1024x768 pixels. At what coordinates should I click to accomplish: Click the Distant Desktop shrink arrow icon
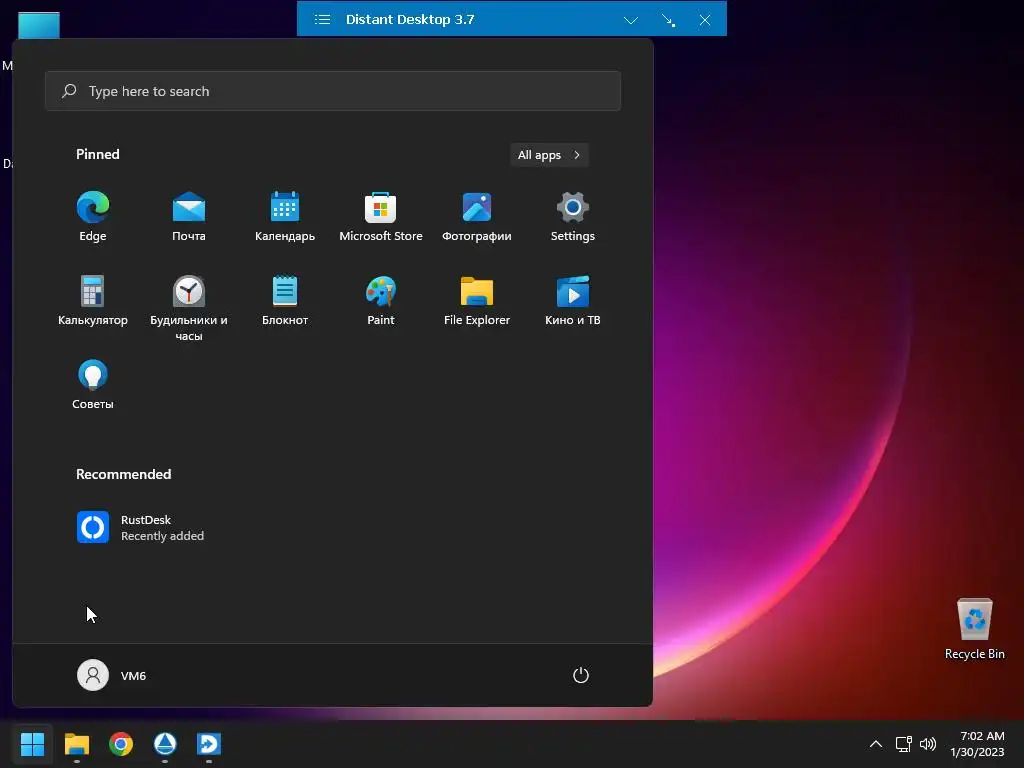pos(668,20)
